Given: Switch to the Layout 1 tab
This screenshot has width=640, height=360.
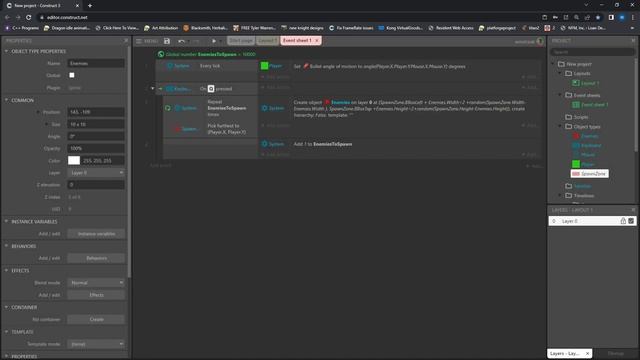Looking at the screenshot, I should coord(268,41).
